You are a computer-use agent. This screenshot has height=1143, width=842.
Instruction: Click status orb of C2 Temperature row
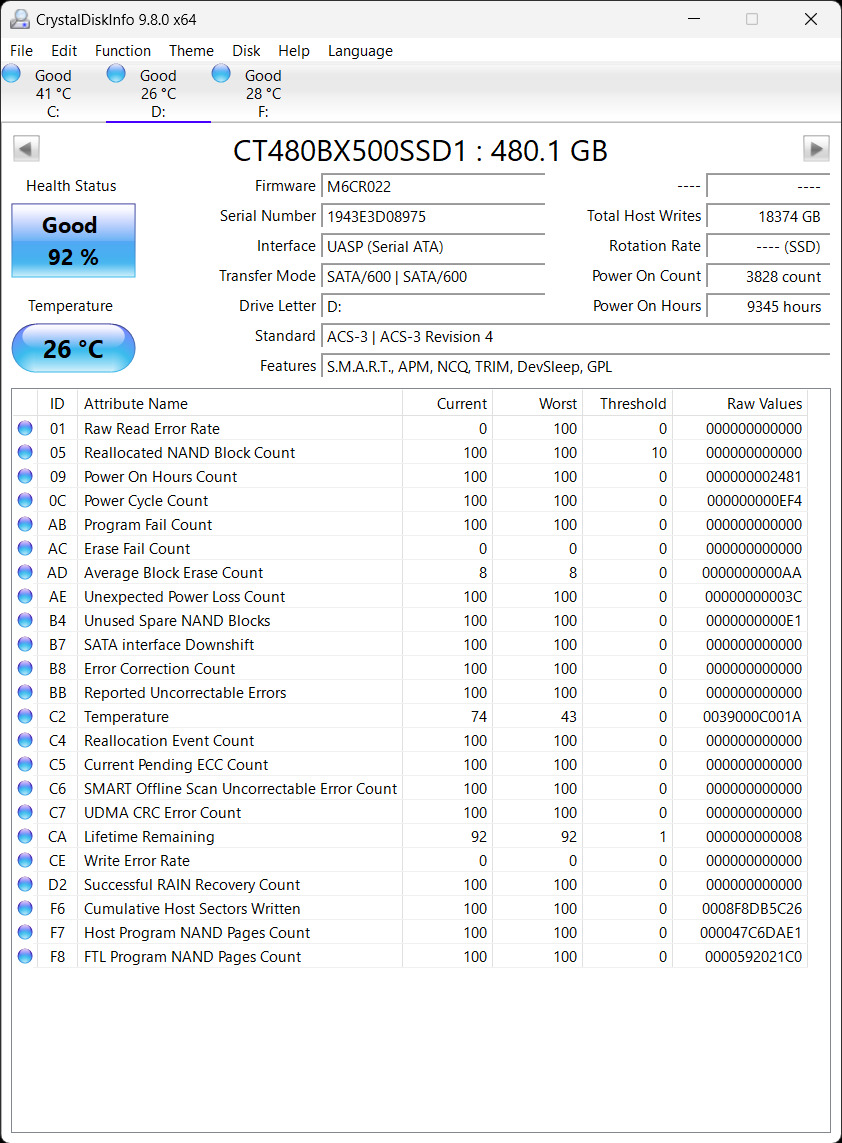(x=26, y=717)
